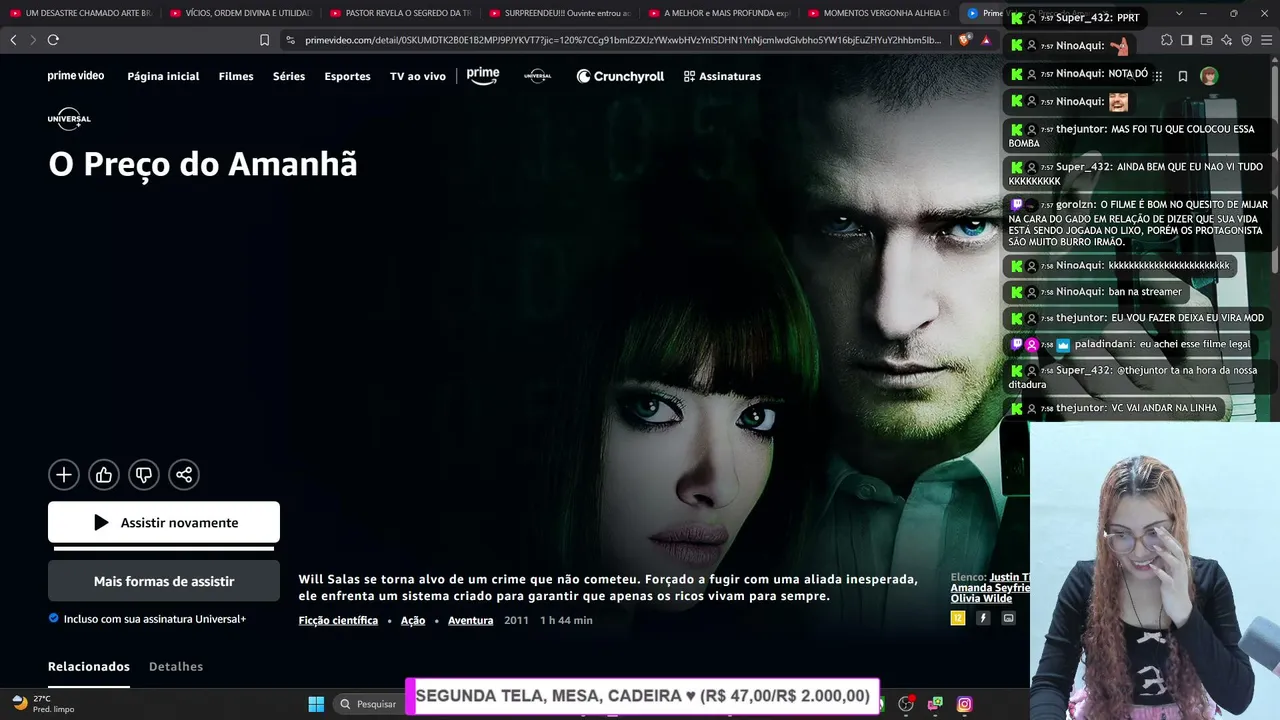Open the Universal channel in navigation
Image resolution: width=1280 pixels, height=720 pixels.
pyautogui.click(x=538, y=76)
